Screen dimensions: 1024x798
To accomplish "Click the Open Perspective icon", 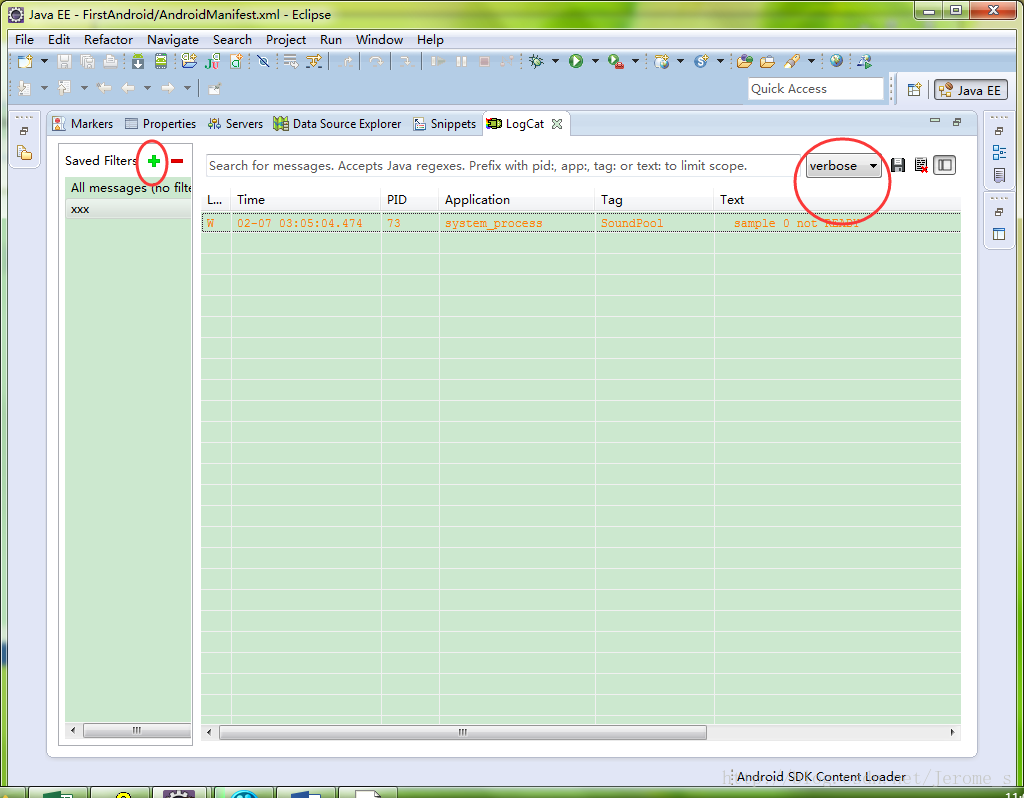I will point(914,89).
